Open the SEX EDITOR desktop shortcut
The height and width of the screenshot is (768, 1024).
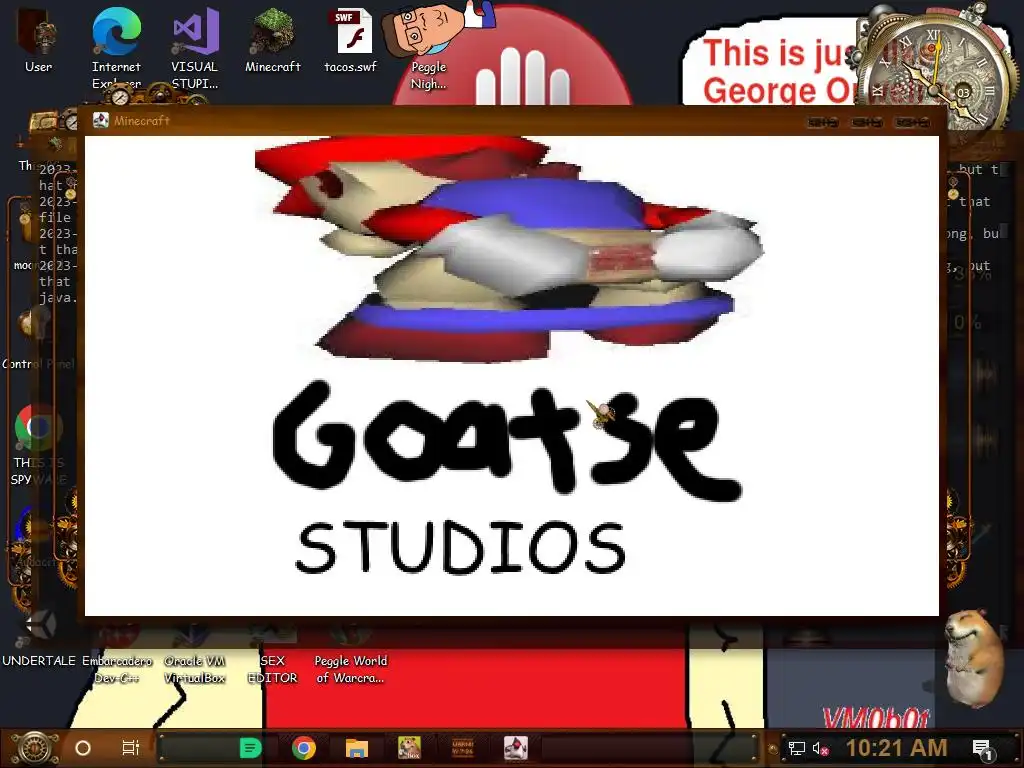272,653
